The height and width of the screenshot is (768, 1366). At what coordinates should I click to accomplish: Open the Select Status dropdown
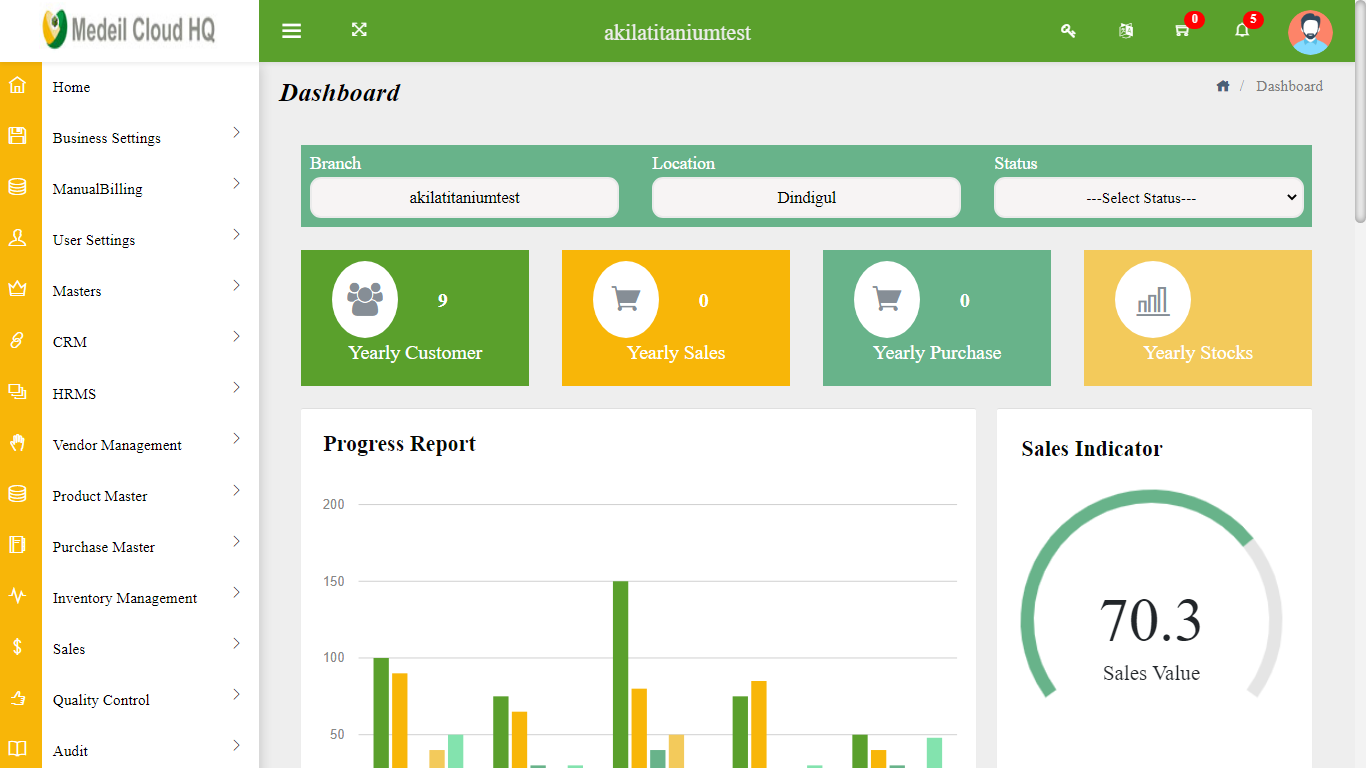point(1148,198)
